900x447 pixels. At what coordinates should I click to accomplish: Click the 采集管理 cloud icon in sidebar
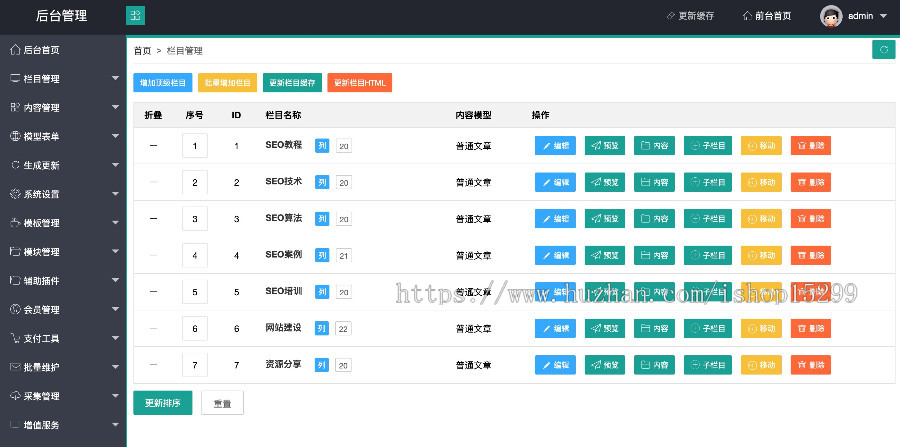[15, 396]
